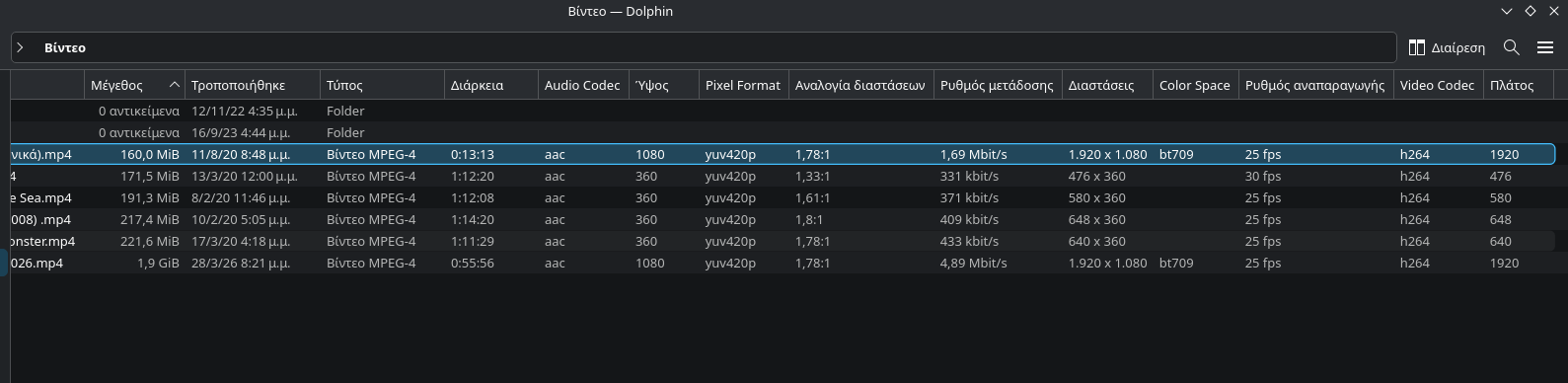The width and height of the screenshot is (1568, 383).
Task: Sort by Μέγεθος column header
Action: tap(135, 85)
